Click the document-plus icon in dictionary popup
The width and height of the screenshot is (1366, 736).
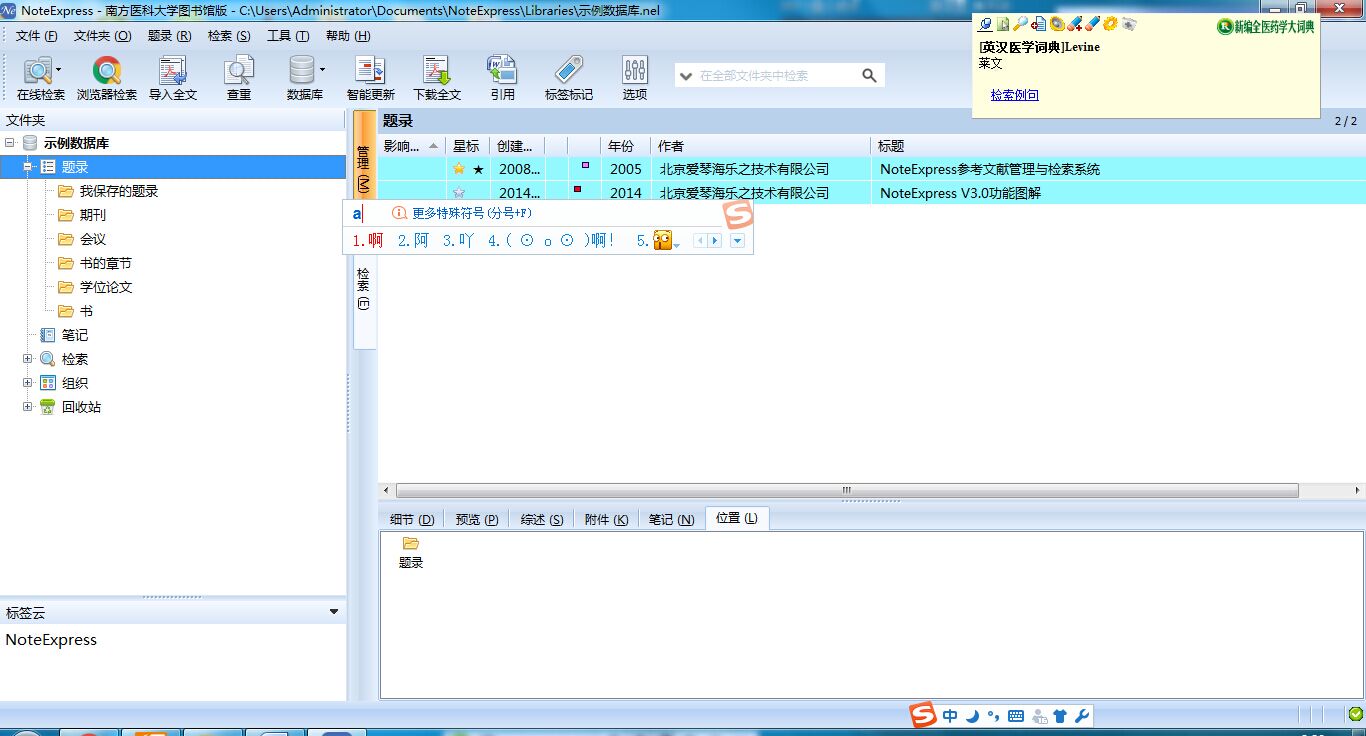tap(1038, 24)
